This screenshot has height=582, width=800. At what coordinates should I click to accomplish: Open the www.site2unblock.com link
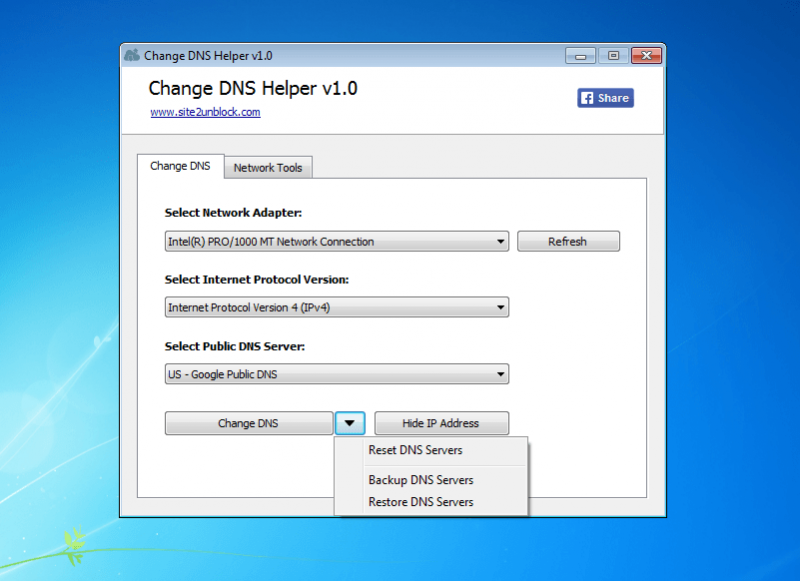coord(207,111)
